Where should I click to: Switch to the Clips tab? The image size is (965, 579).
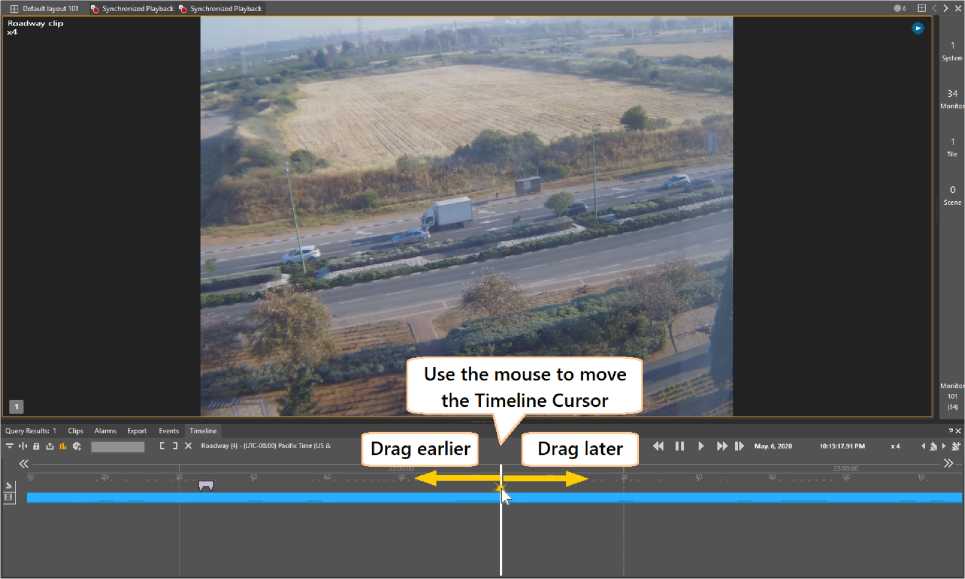75,431
